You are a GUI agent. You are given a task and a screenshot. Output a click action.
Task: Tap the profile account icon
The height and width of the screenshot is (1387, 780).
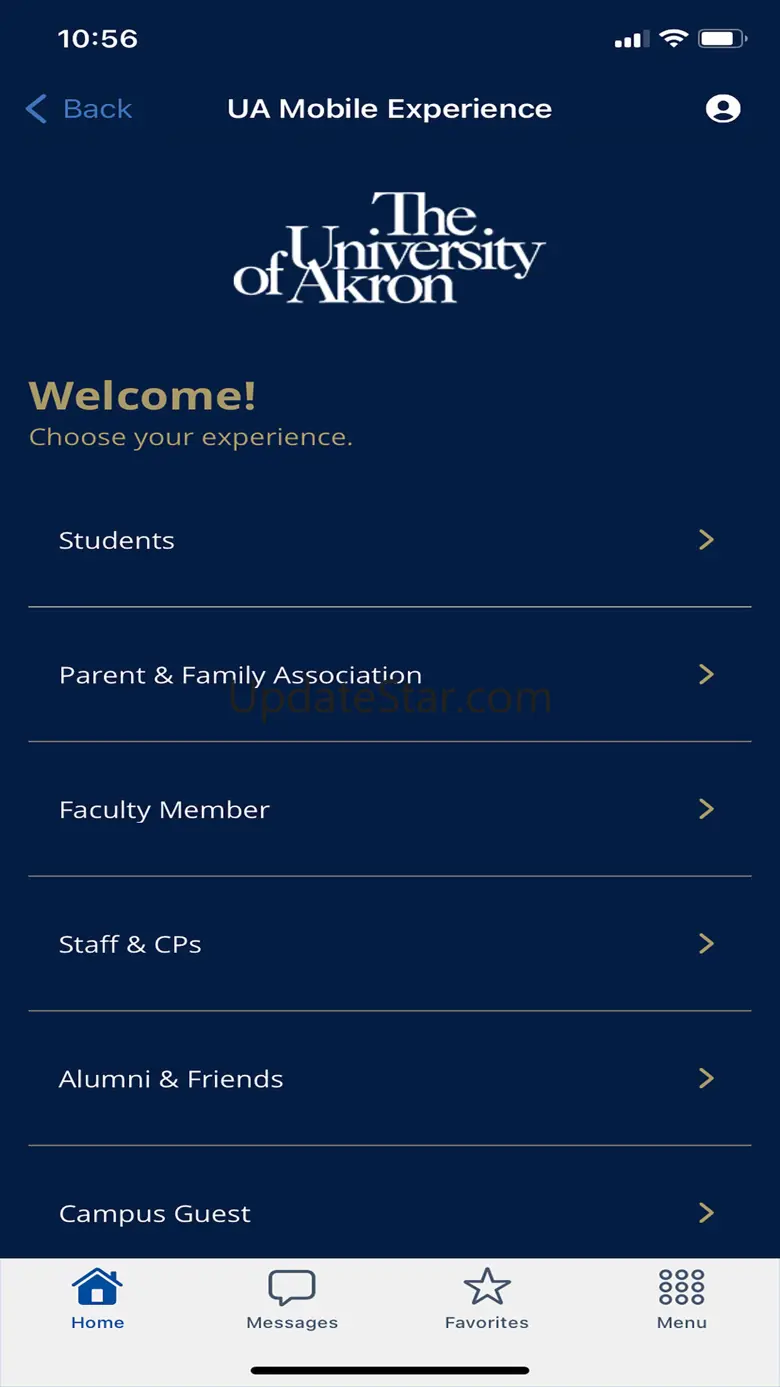coord(722,108)
